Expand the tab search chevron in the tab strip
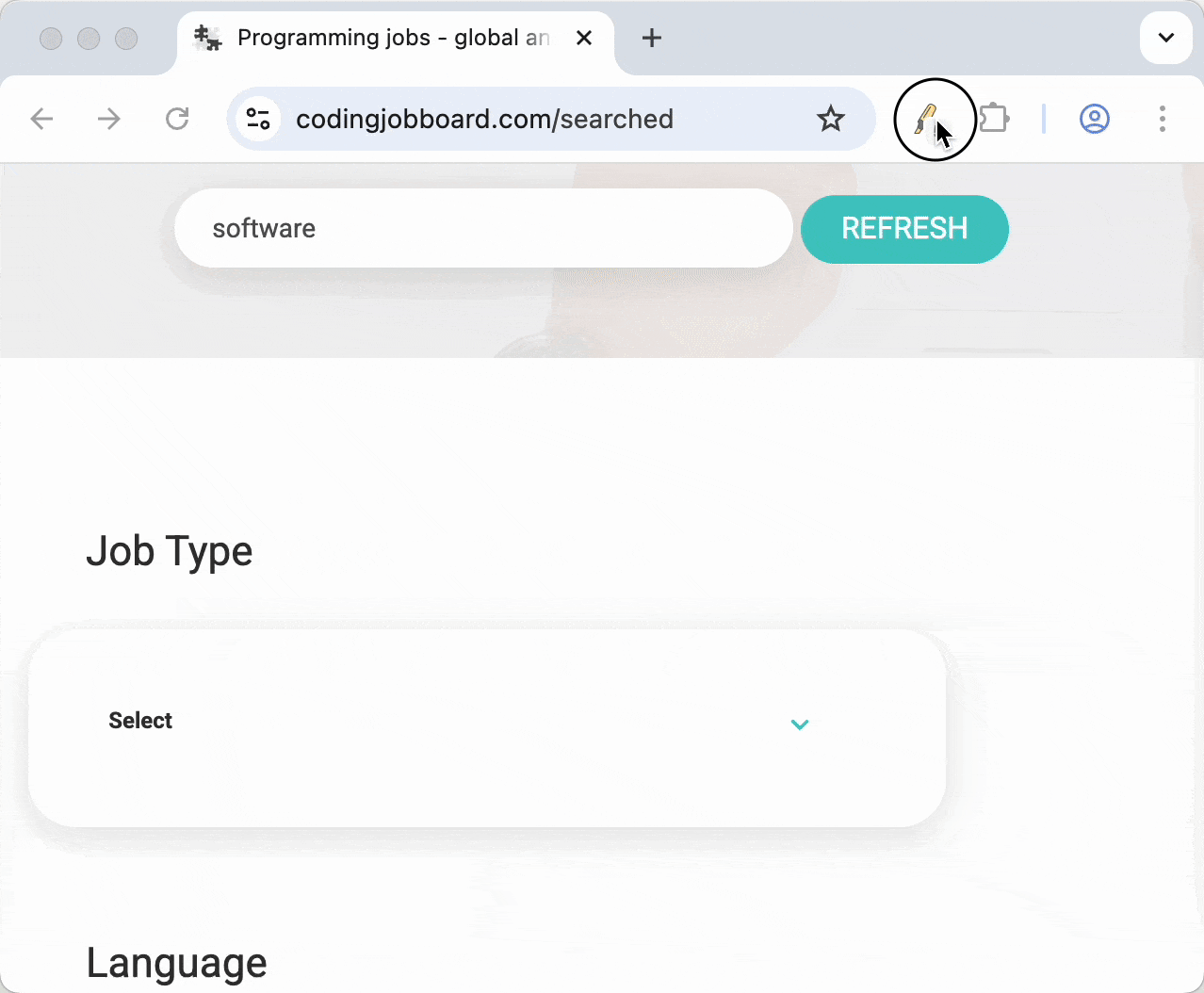The width and height of the screenshot is (1204, 993). pos(1165,38)
